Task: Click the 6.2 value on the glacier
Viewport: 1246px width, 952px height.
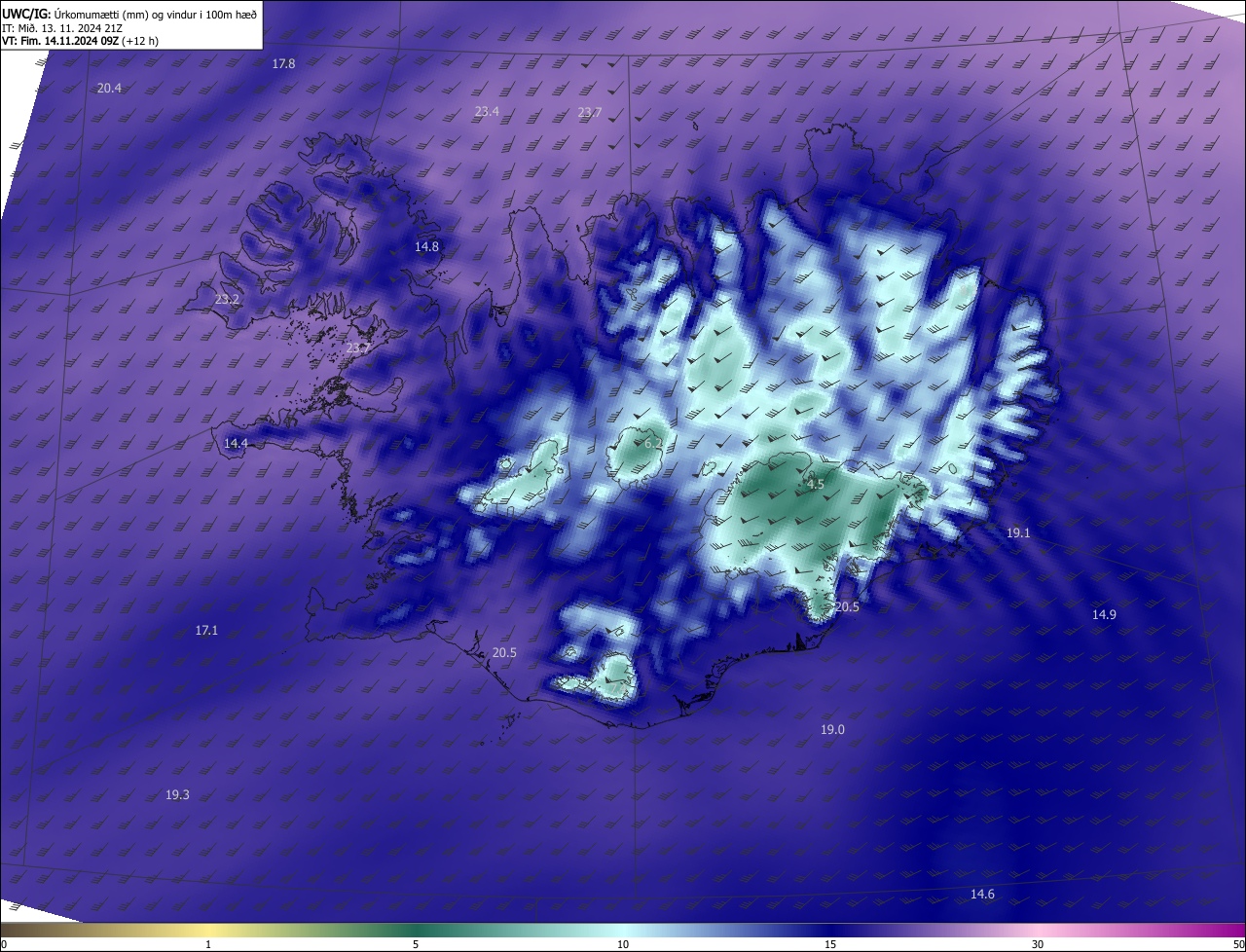Action: (653, 444)
